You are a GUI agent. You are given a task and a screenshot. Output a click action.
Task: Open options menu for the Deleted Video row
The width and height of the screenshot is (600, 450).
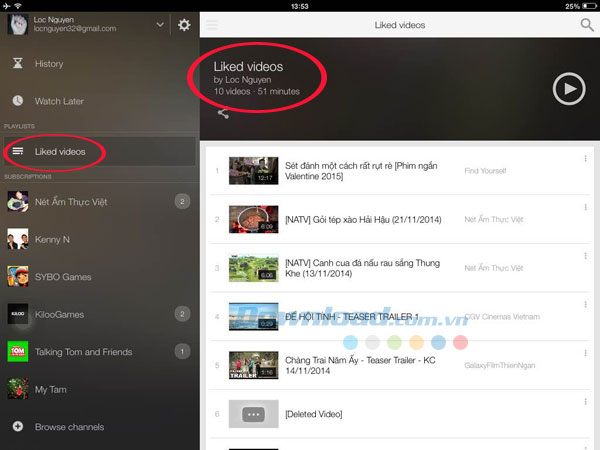[x=585, y=401]
